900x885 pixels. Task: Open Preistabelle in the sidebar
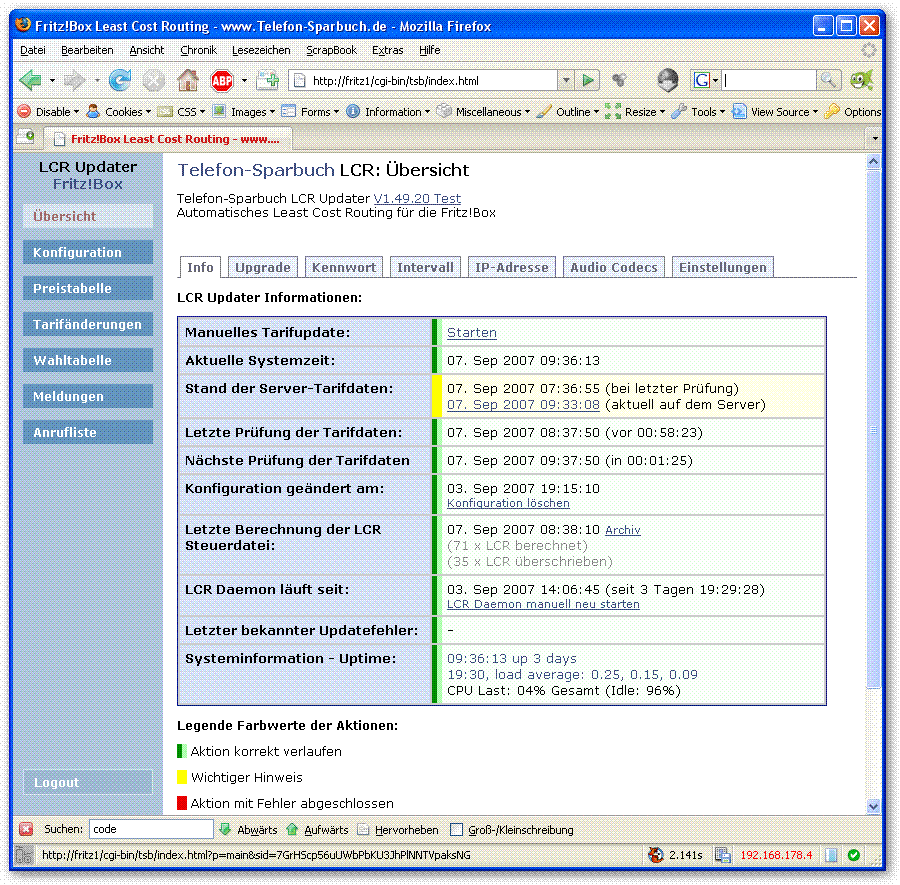88,288
